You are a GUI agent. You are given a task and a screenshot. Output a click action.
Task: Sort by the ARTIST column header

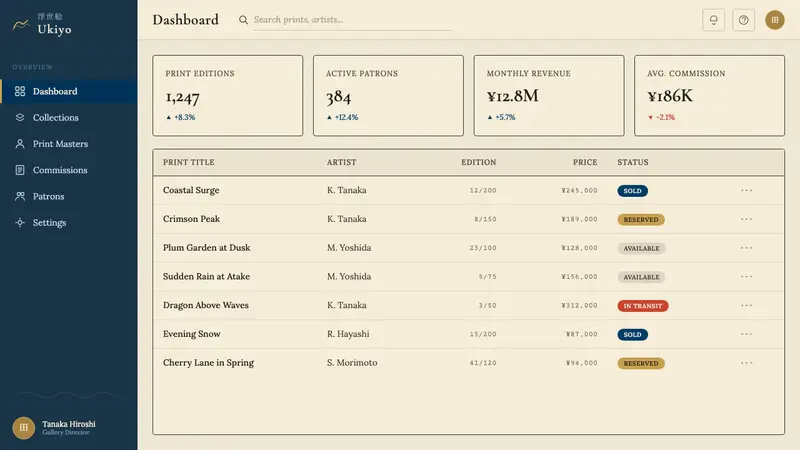[x=341, y=162]
